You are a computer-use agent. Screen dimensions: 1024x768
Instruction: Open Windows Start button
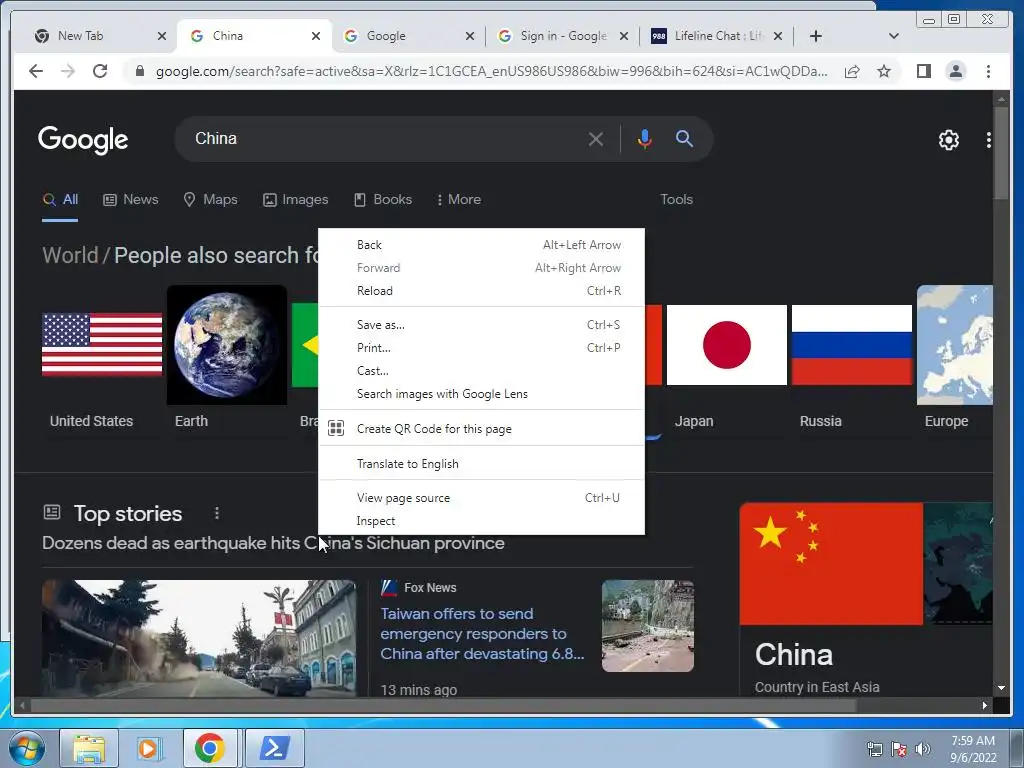pos(26,748)
